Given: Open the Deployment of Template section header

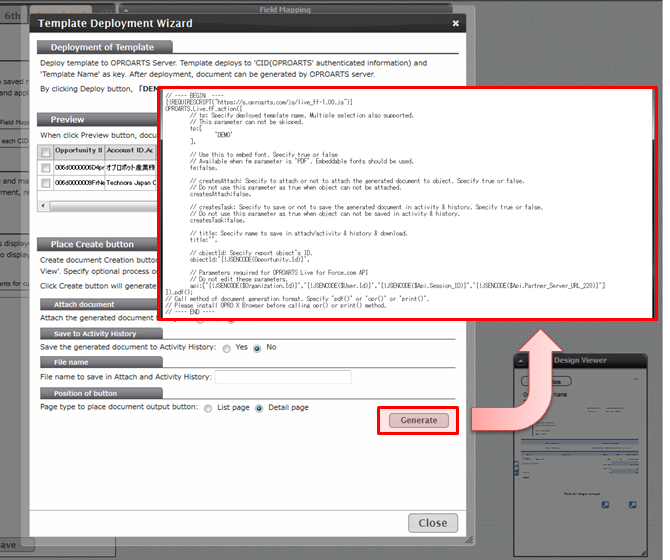Looking at the screenshot, I should pyautogui.click(x=104, y=47).
